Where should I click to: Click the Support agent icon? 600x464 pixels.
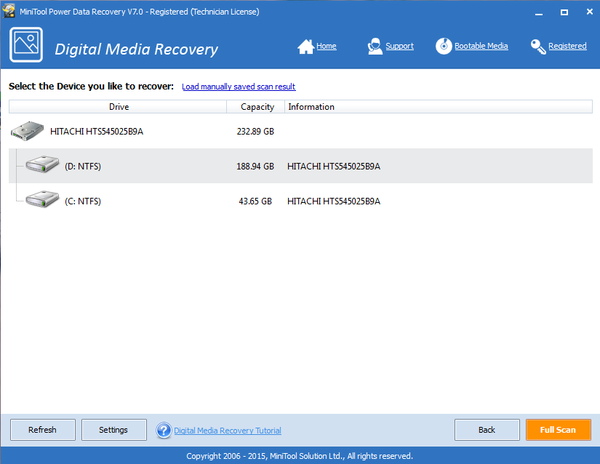[375, 46]
